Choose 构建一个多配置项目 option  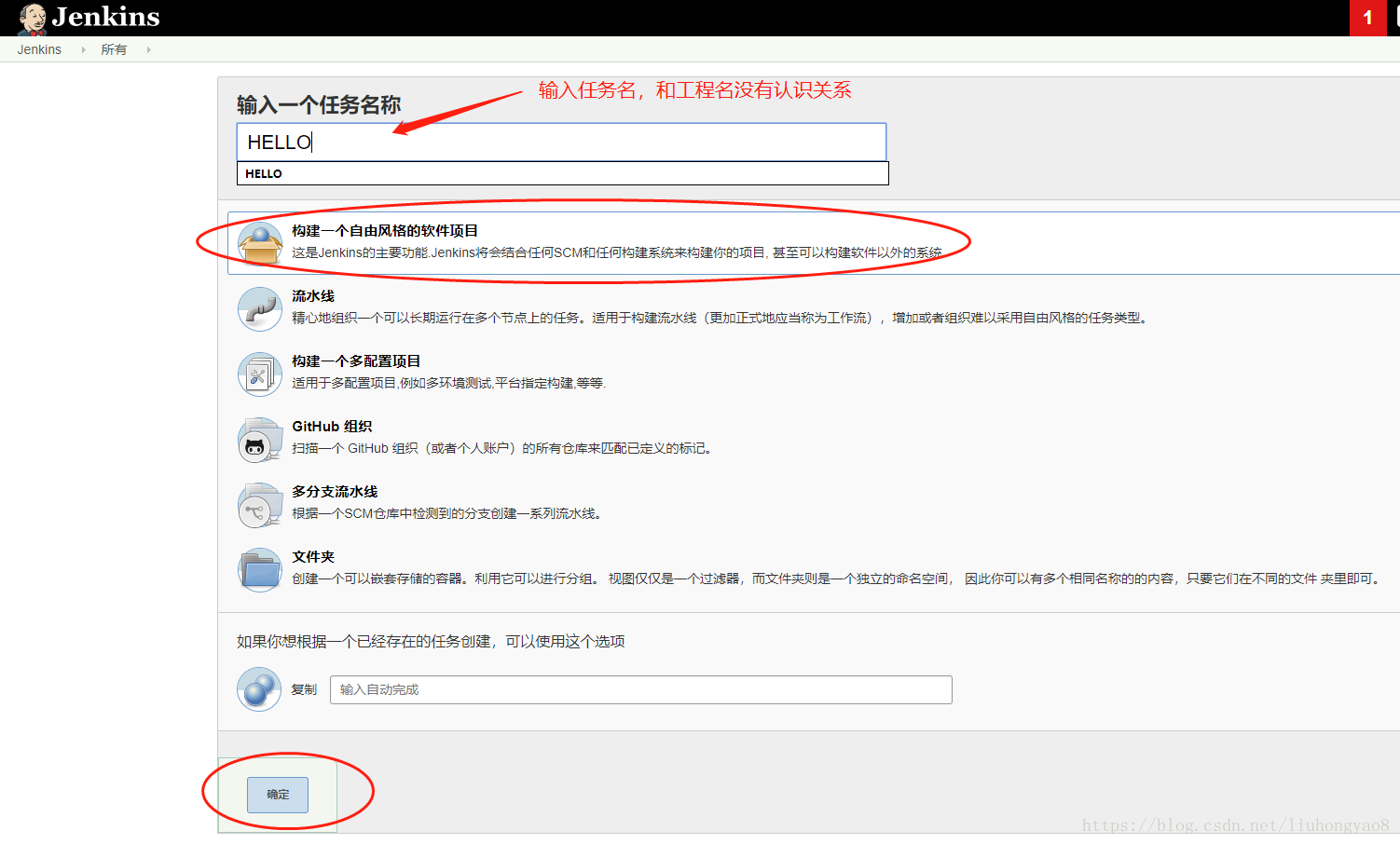coord(356,361)
